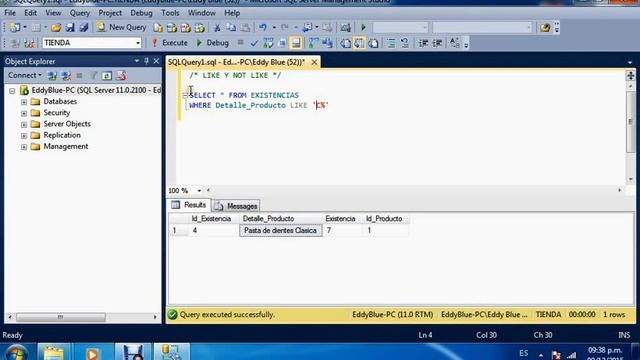
Task: Click the Disconnect icon in Object Explorer
Action: point(66,76)
